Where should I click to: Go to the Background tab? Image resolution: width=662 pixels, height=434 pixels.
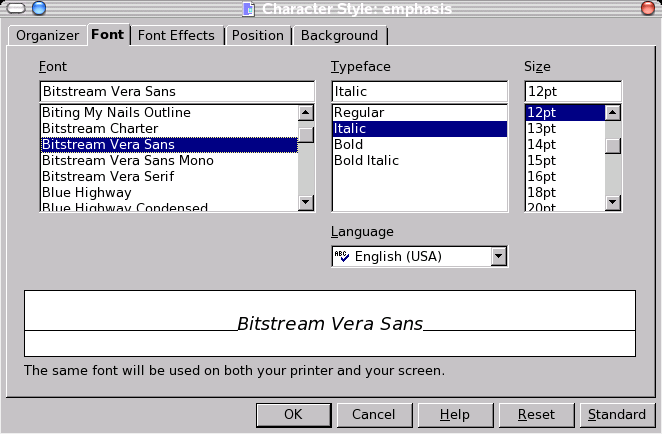[x=339, y=35]
